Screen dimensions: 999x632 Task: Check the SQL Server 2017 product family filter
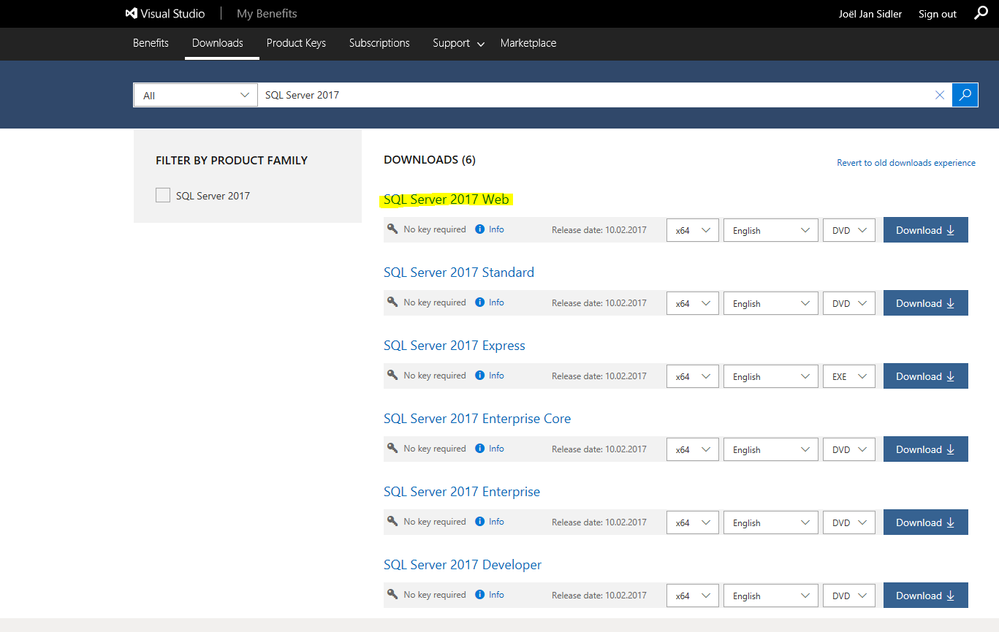[x=163, y=195]
